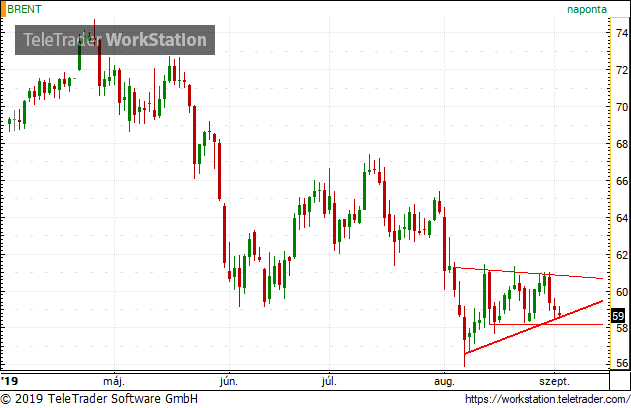Click the '19 year label

10,381
